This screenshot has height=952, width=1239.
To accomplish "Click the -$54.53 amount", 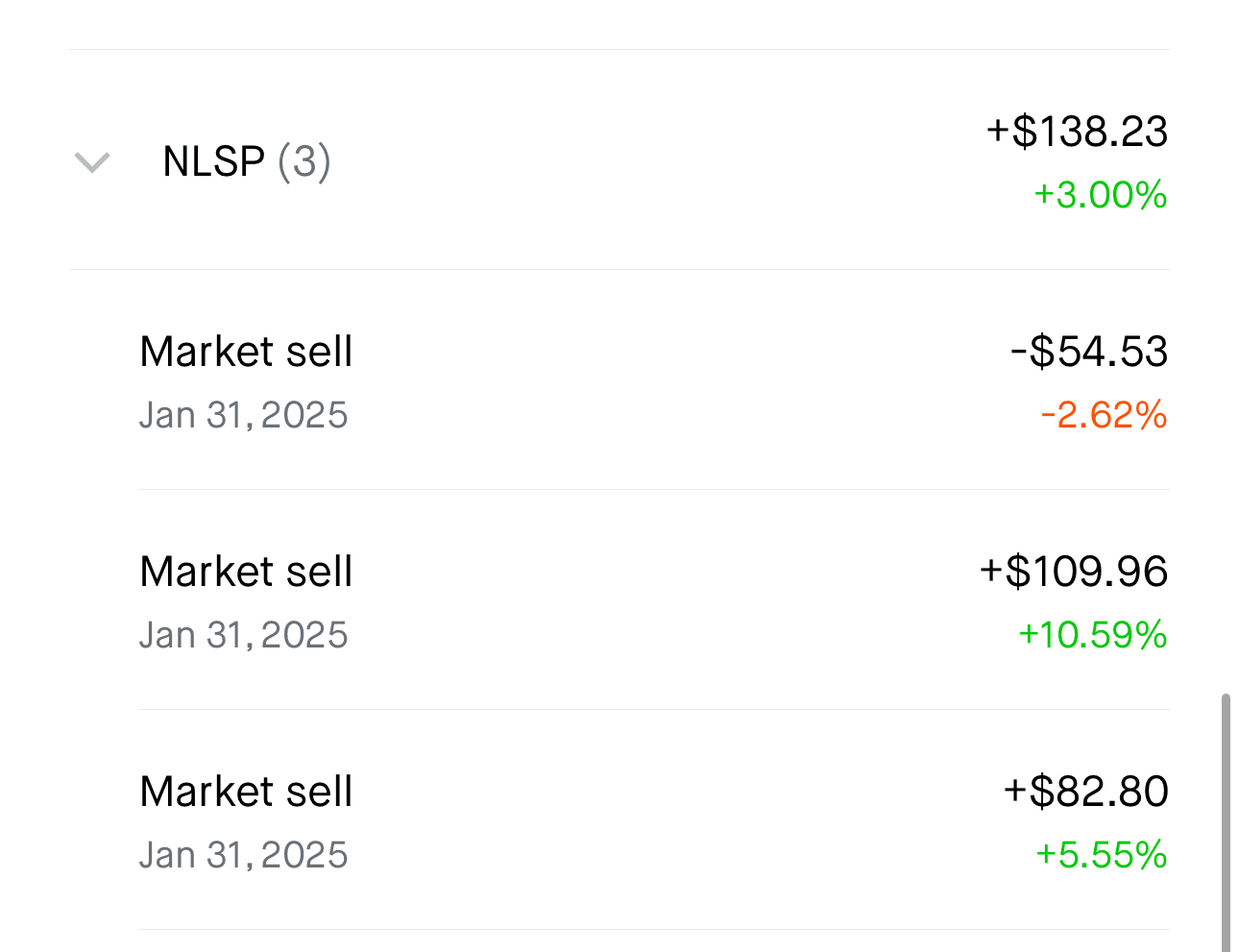I will coord(1089,352).
